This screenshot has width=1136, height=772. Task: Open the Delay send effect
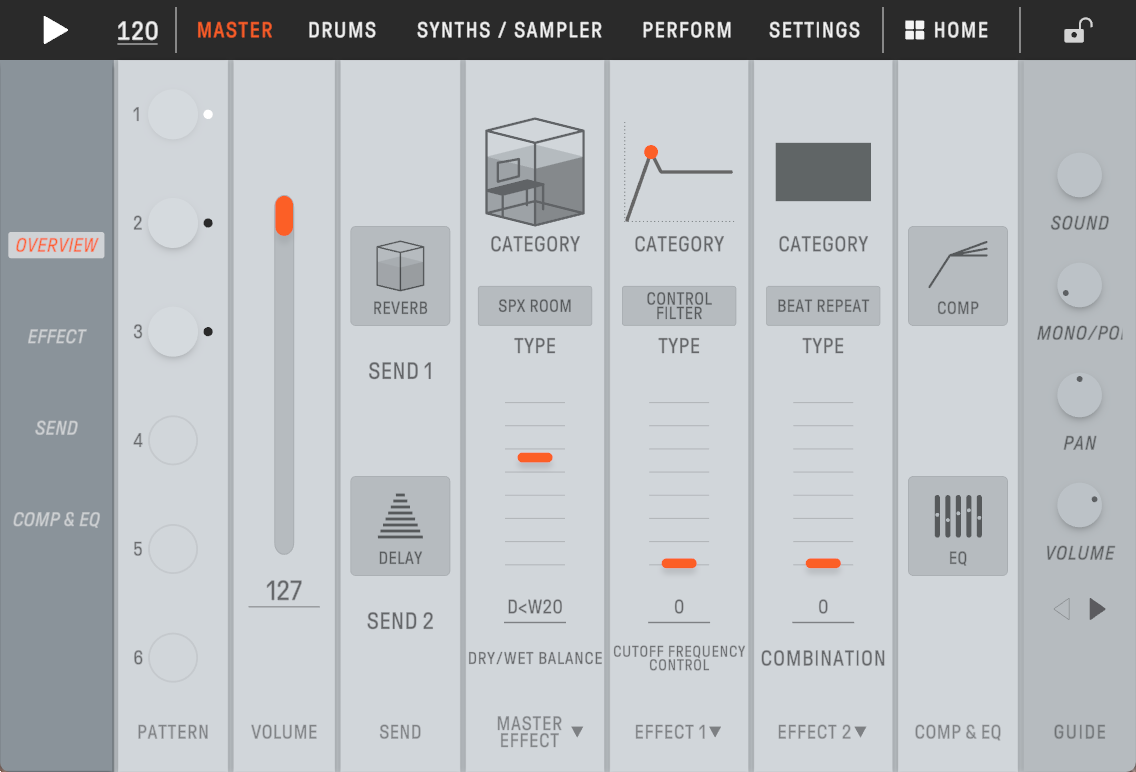tap(400, 525)
